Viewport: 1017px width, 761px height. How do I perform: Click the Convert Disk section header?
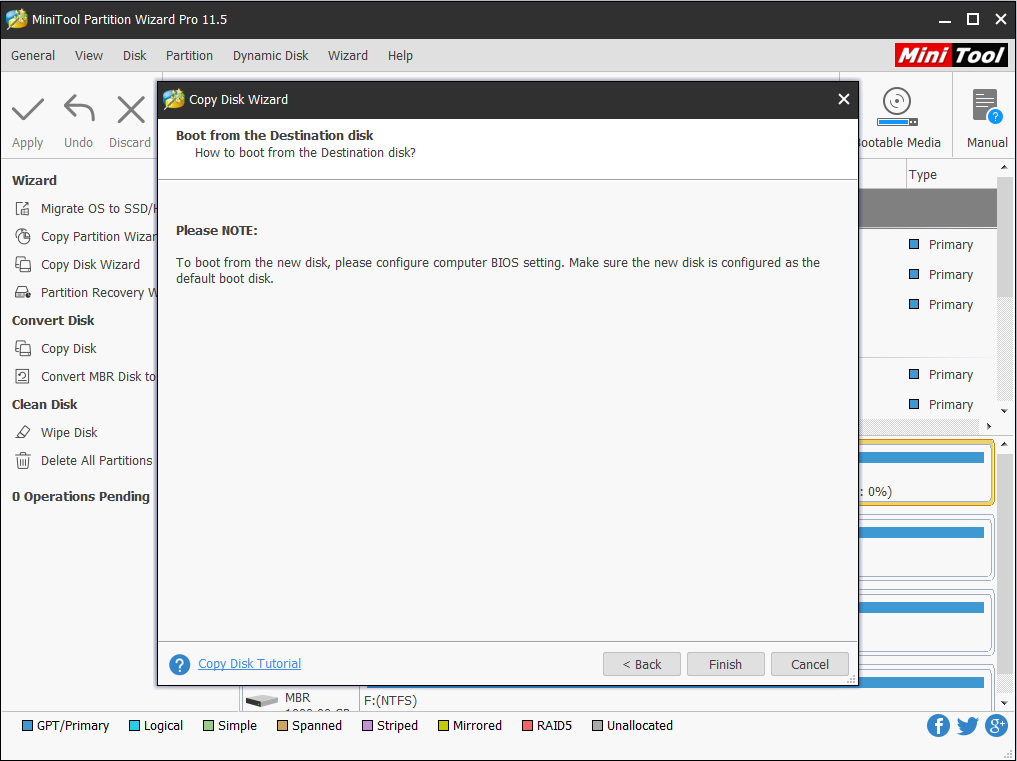(53, 320)
